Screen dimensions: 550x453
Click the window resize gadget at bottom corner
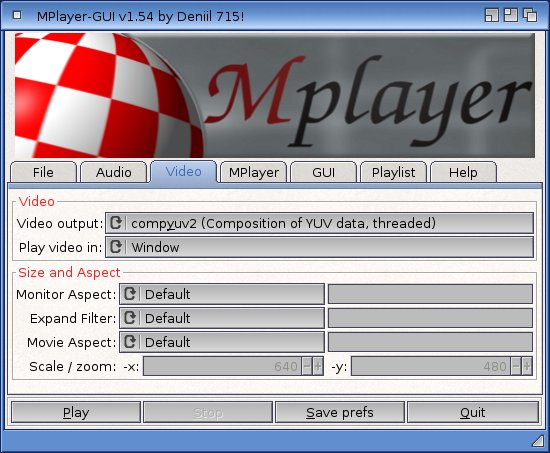click(537, 441)
